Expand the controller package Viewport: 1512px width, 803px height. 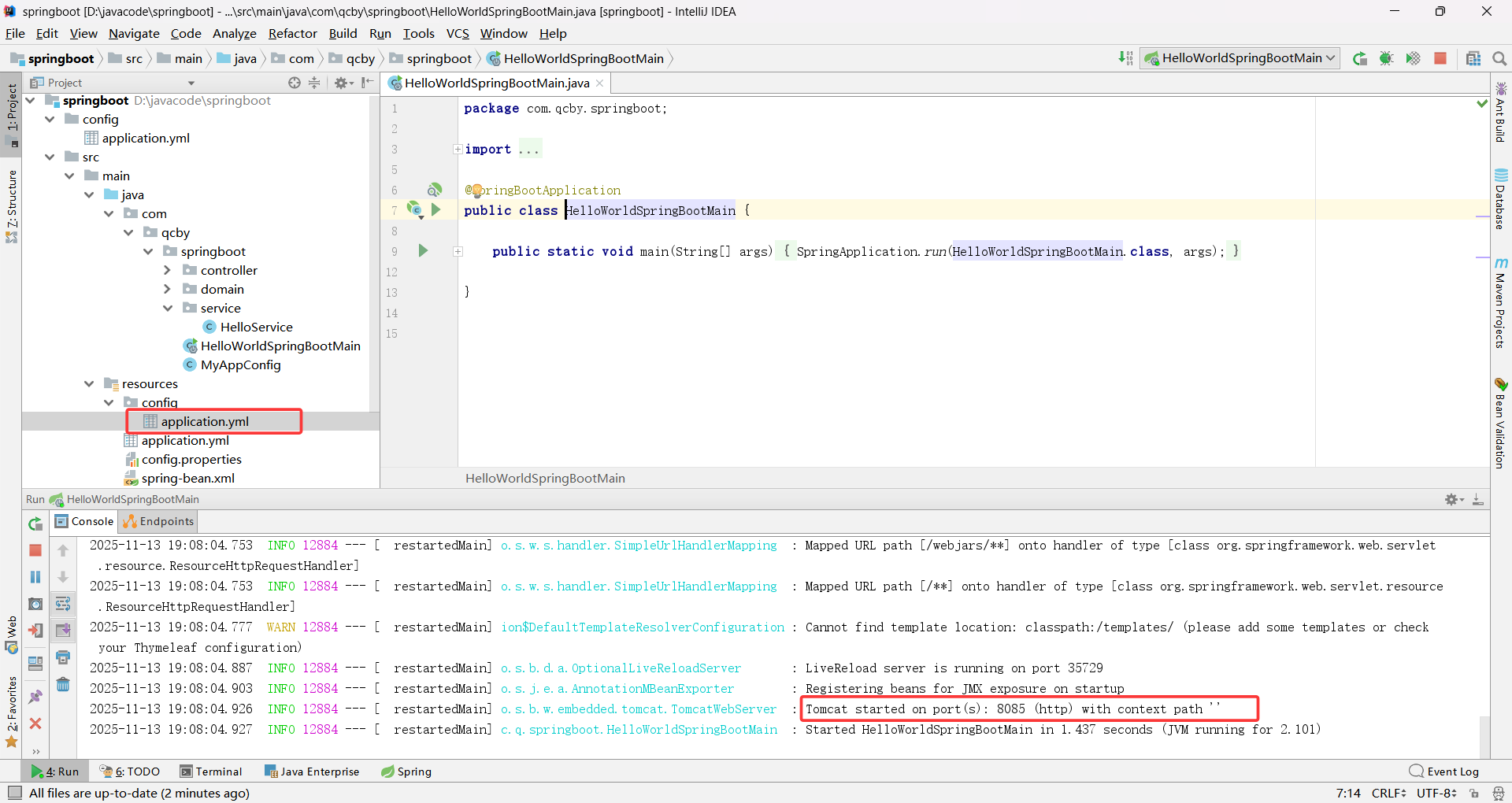167,271
